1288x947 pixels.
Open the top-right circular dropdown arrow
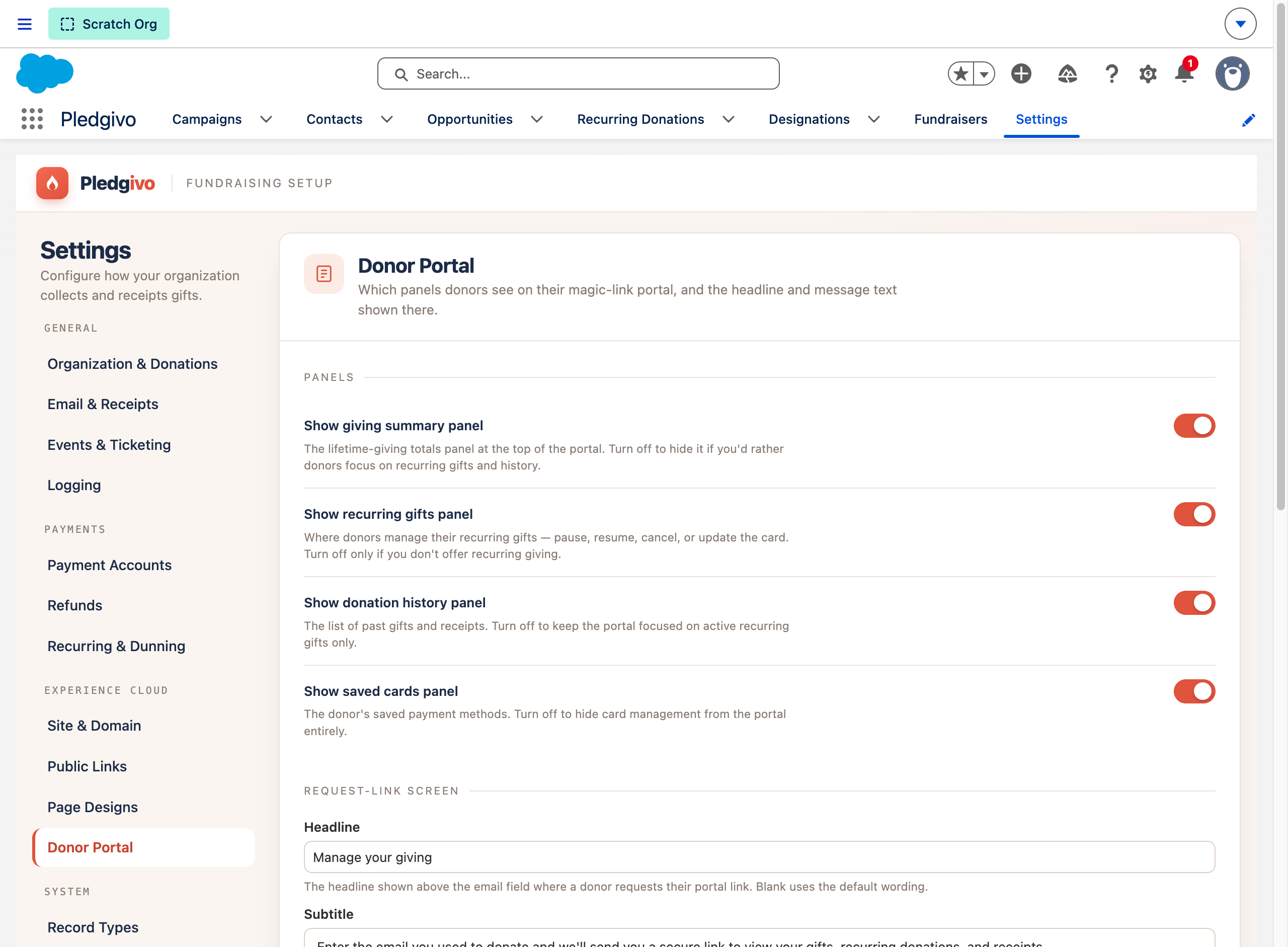[x=1240, y=24]
